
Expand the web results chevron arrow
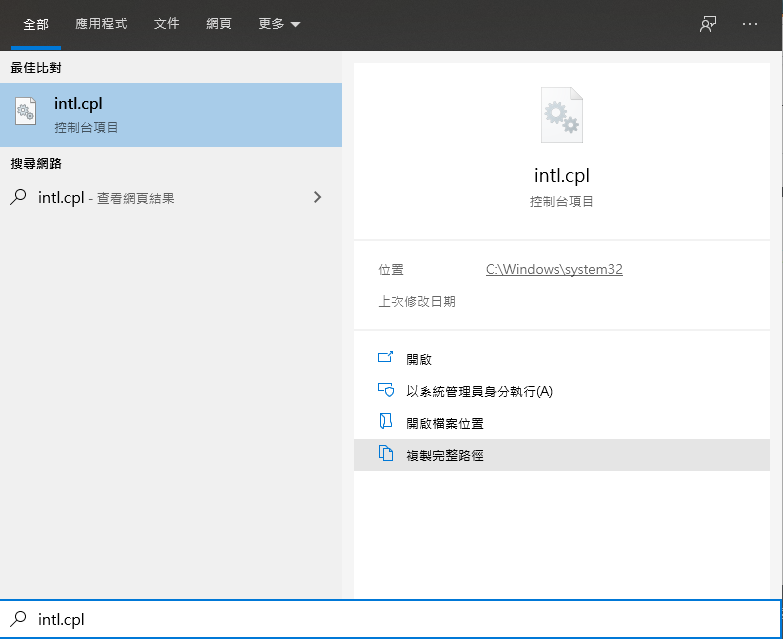pyautogui.click(x=317, y=197)
